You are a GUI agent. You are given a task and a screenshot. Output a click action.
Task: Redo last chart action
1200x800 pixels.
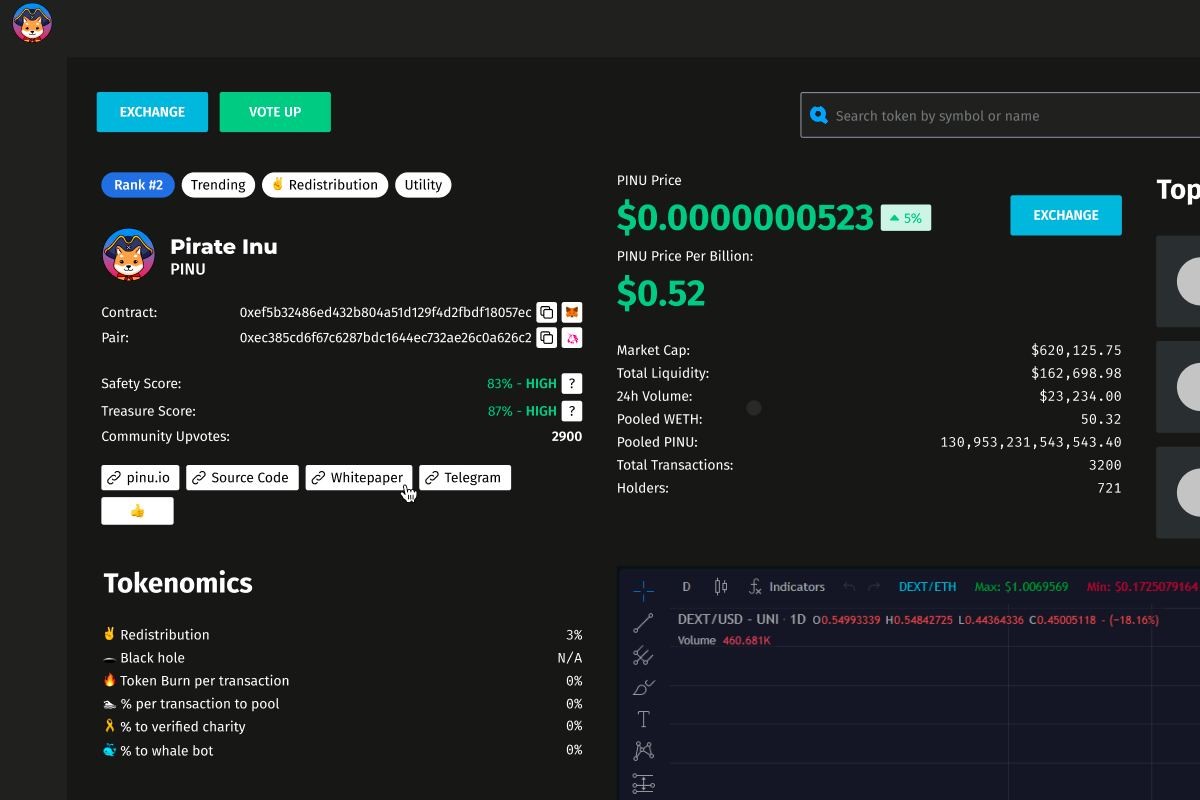tap(874, 587)
